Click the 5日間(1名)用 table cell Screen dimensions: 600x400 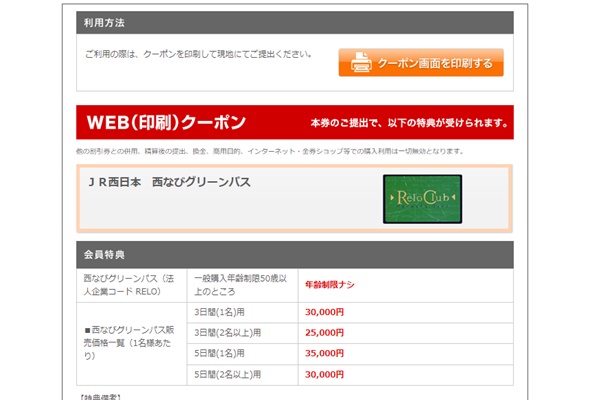click(x=243, y=354)
